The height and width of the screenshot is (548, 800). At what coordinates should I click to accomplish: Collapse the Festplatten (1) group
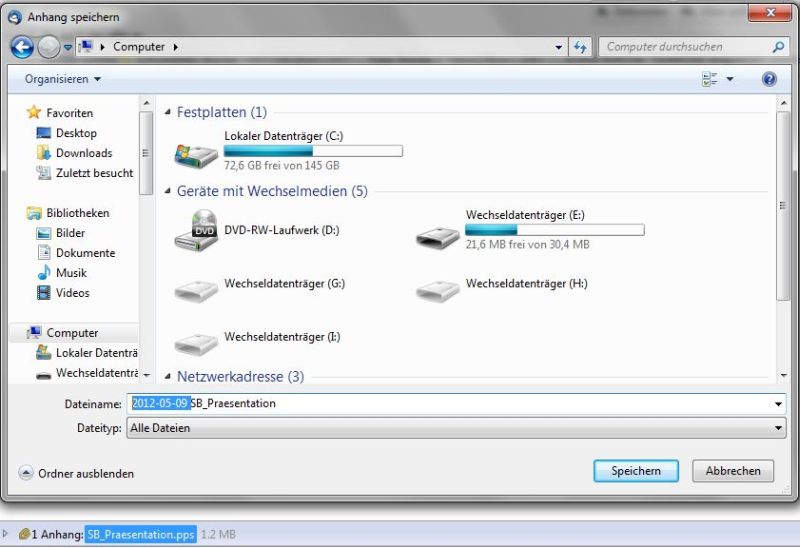167,112
